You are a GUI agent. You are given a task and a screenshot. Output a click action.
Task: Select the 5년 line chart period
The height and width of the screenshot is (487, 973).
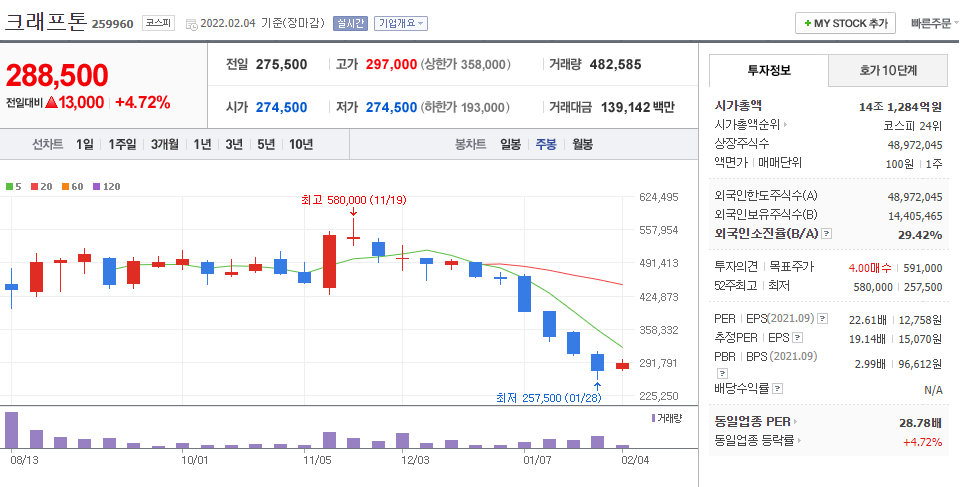point(266,145)
